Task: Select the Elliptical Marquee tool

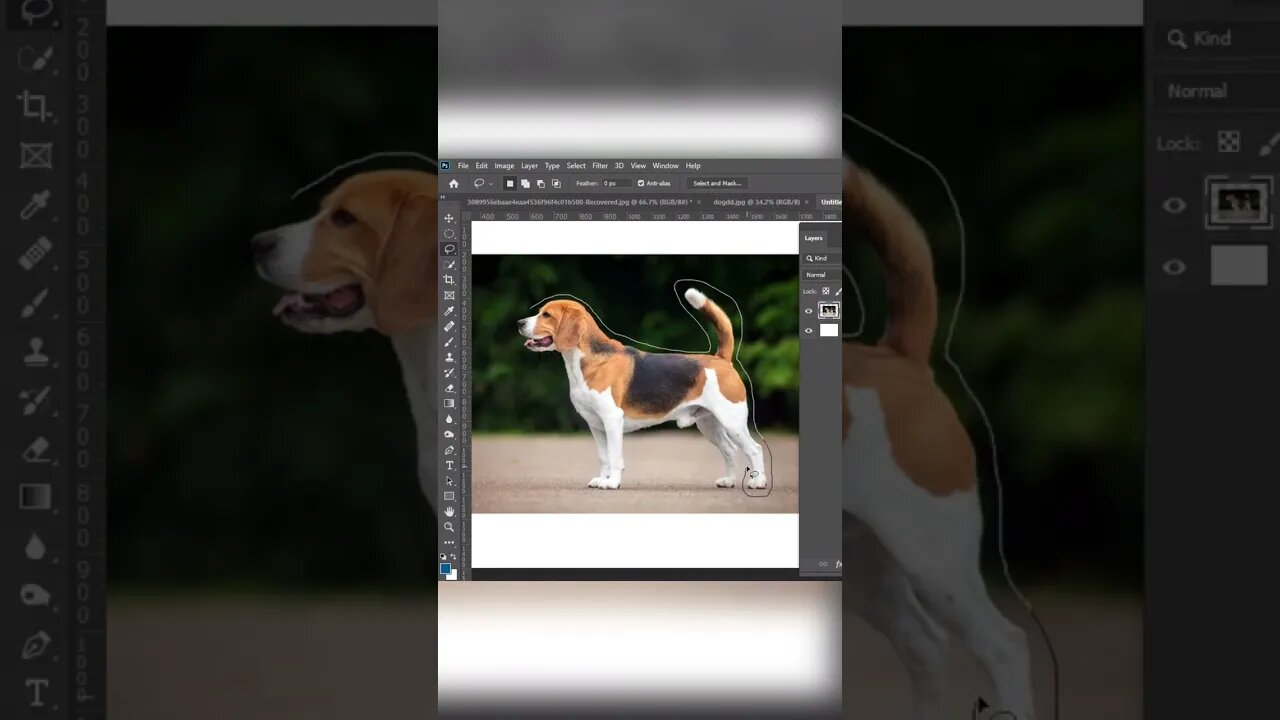Action: 449,233
